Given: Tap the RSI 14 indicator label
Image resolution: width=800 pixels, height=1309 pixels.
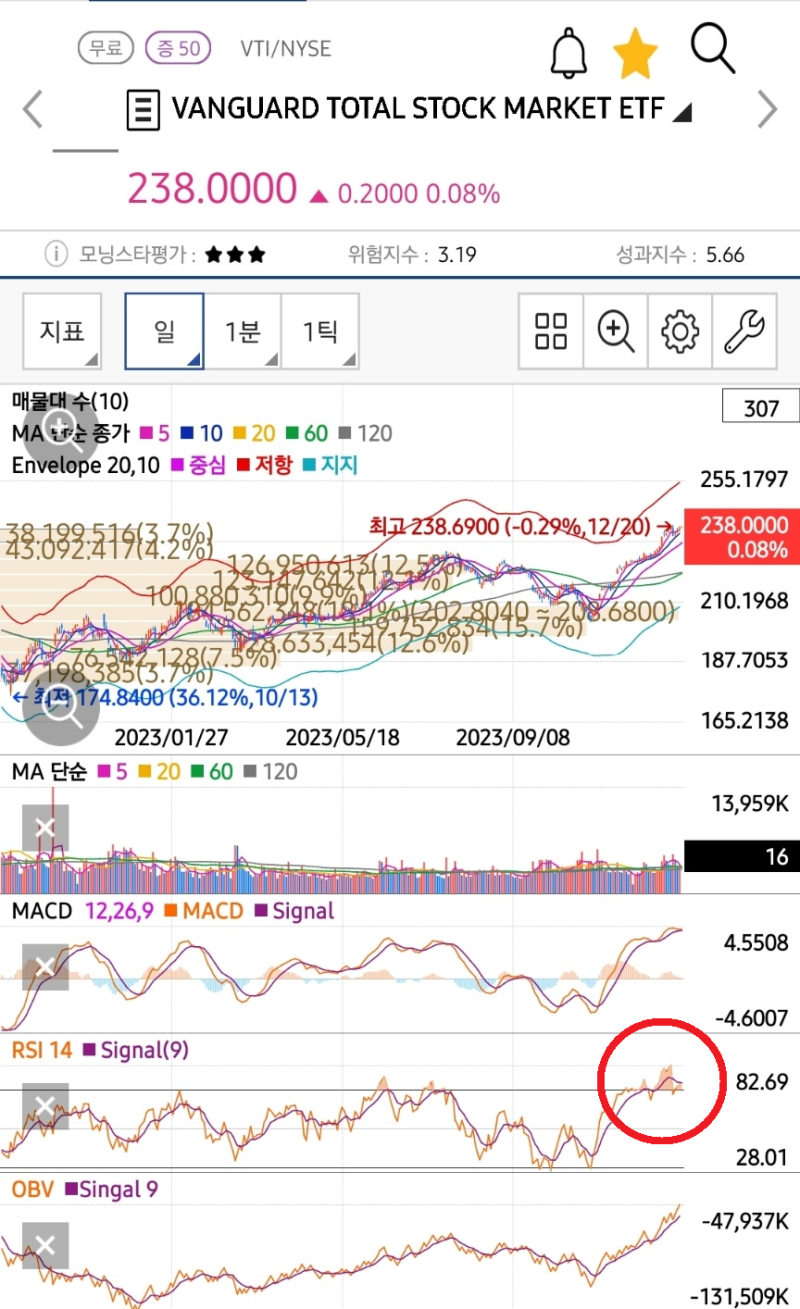Looking at the screenshot, I should [42, 1050].
